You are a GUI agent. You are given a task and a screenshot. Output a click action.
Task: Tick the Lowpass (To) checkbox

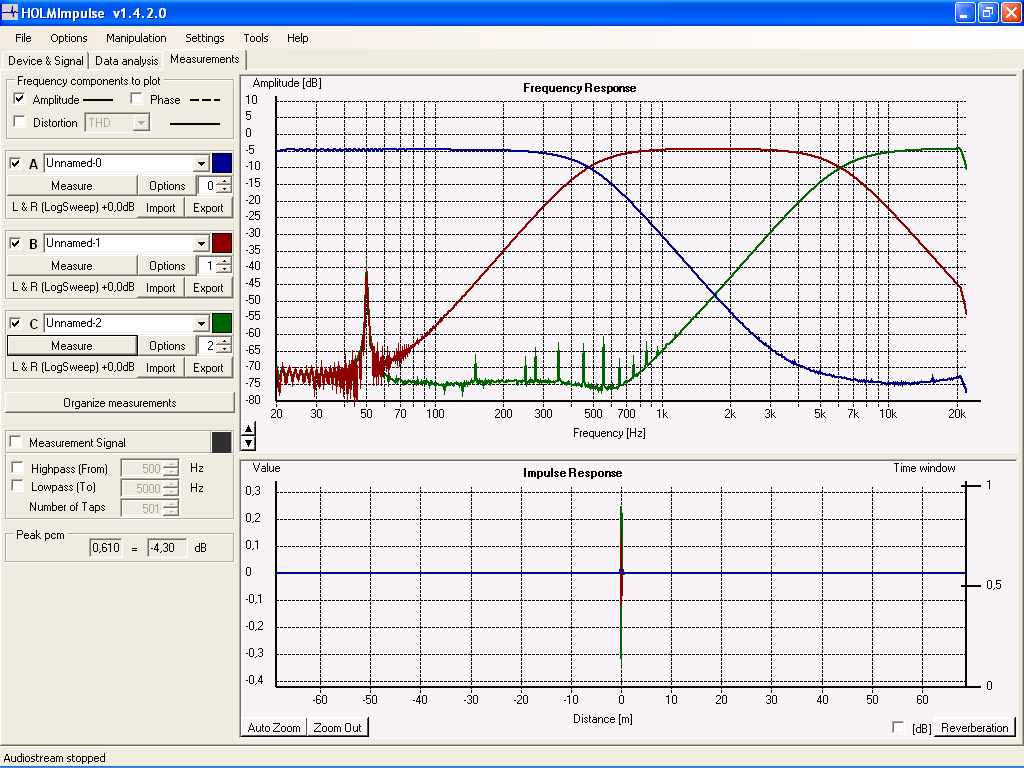18,486
